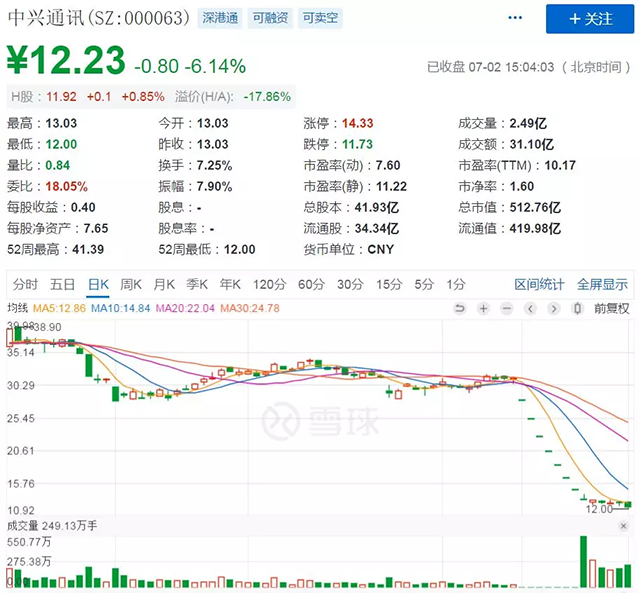Select the 周K chart tab
This screenshot has width=640, height=593.
coord(131,284)
